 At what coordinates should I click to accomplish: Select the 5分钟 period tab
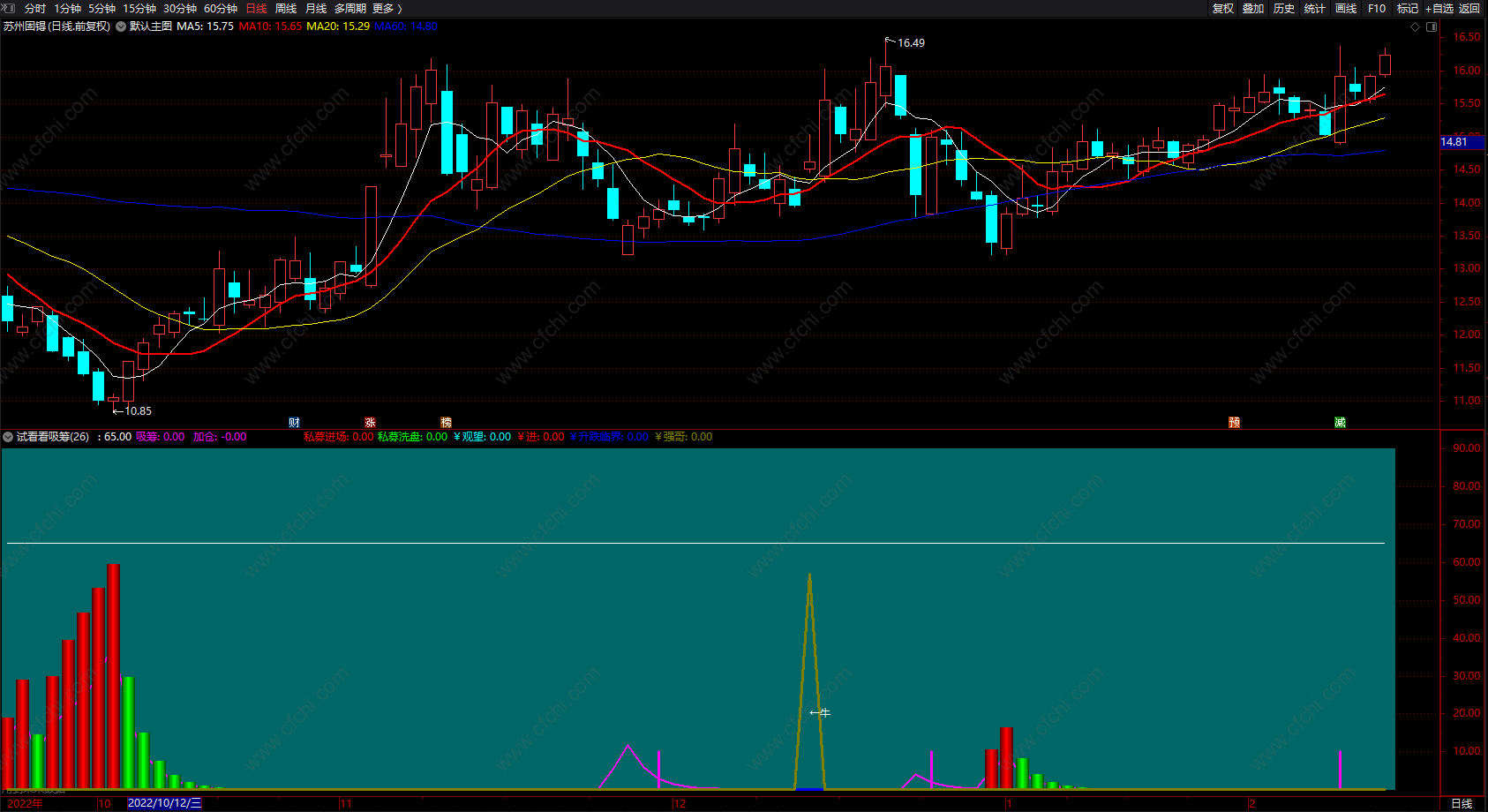pyautogui.click(x=102, y=9)
